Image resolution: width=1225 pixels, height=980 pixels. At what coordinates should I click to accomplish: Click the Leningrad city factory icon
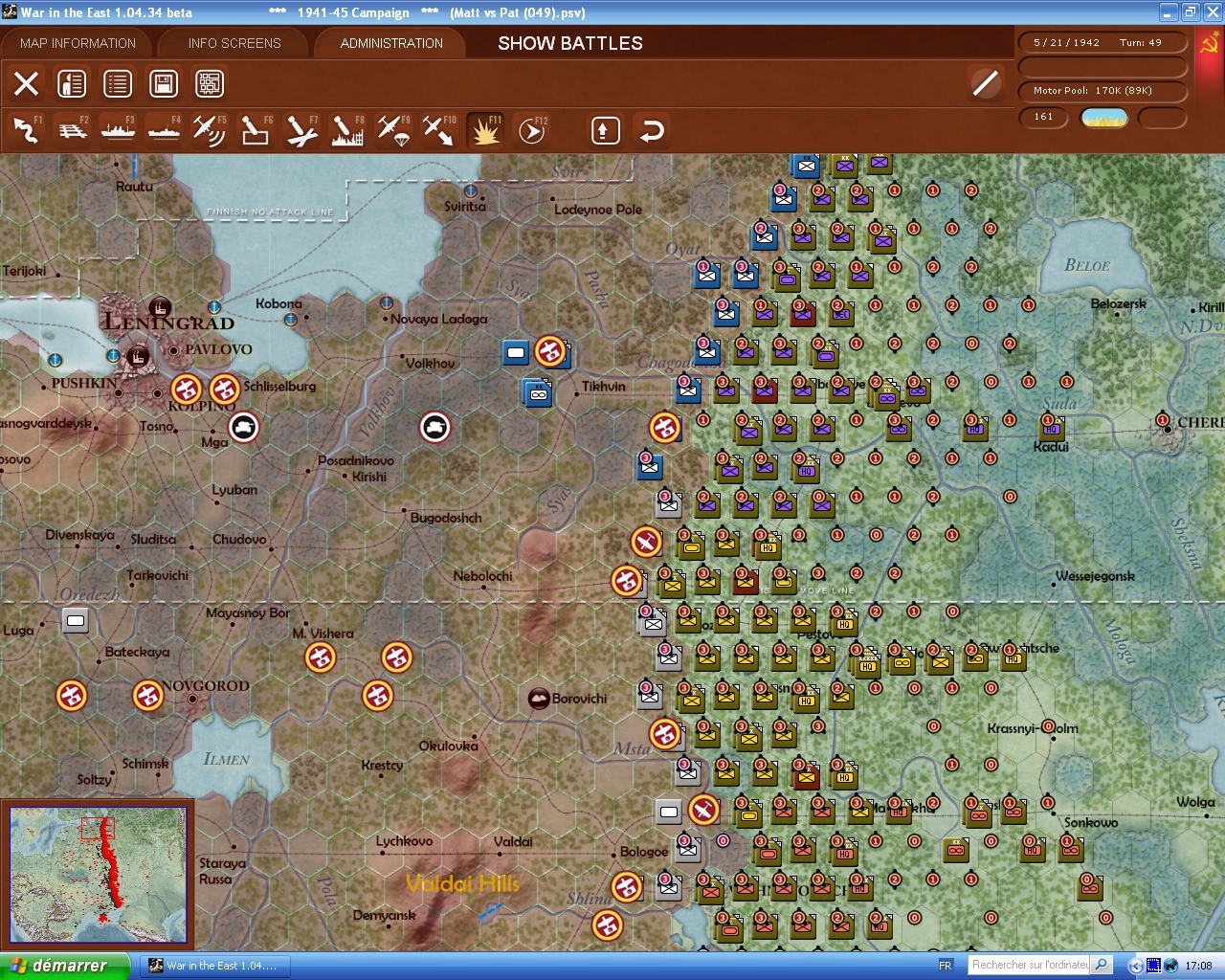tap(160, 308)
